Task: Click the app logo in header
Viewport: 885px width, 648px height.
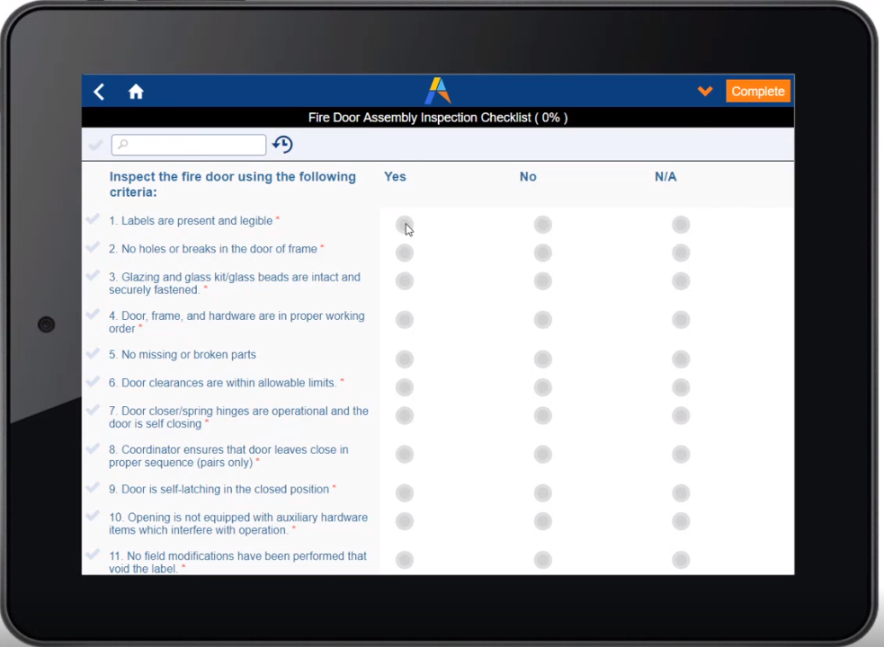Action: tap(438, 91)
